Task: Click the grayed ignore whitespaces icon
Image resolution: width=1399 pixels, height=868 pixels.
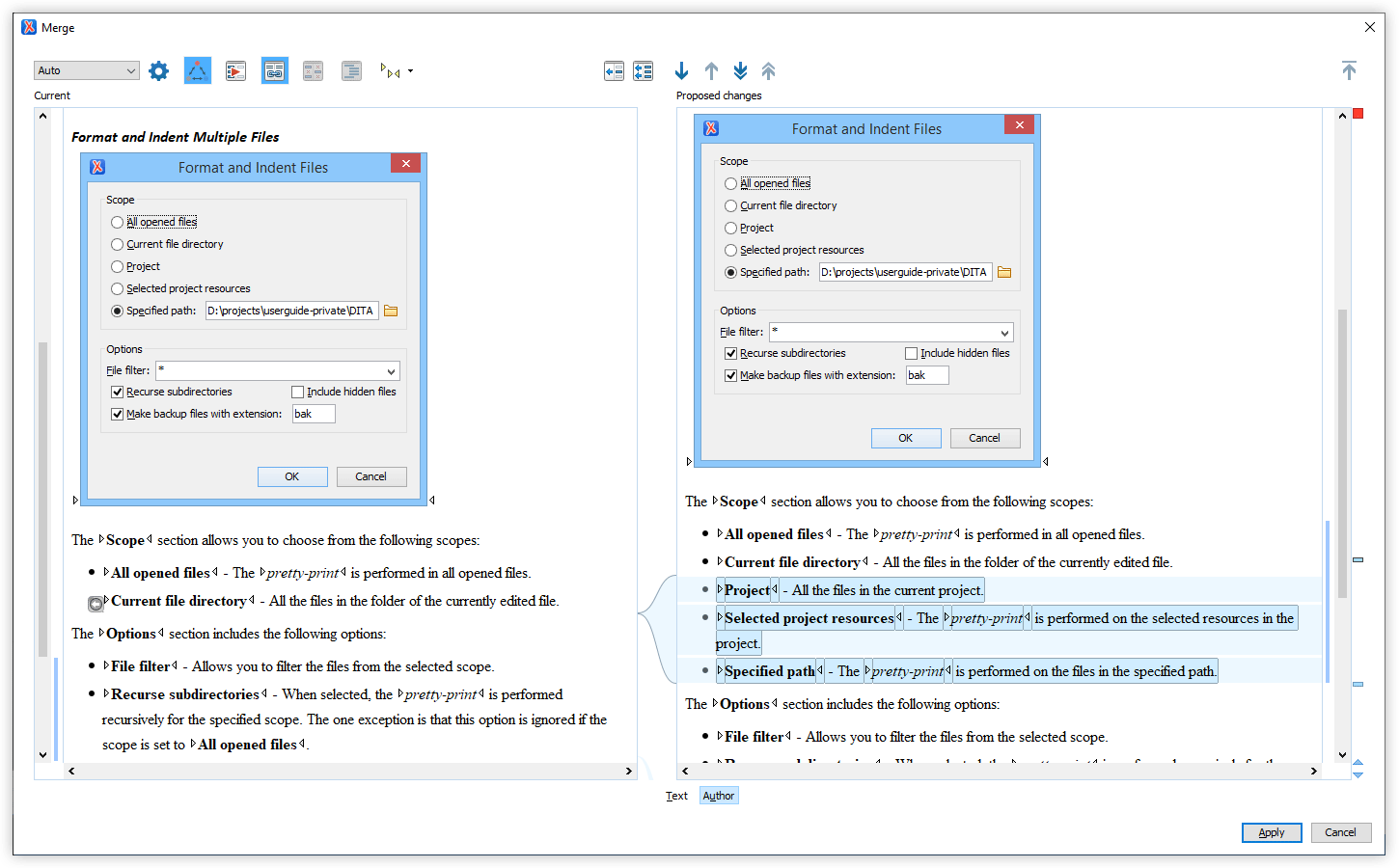Action: [313, 70]
